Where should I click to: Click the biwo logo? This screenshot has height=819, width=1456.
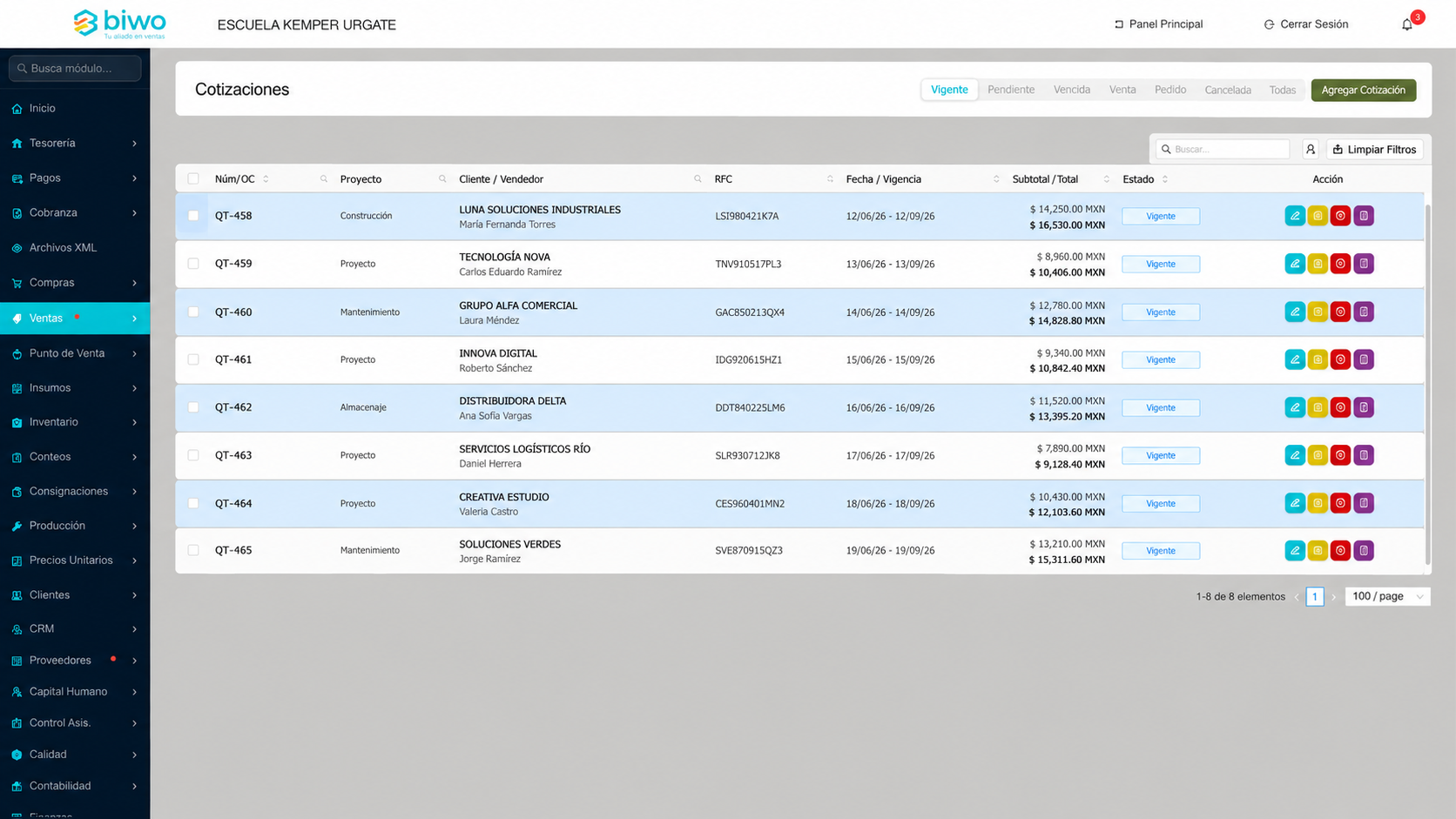coord(119,23)
